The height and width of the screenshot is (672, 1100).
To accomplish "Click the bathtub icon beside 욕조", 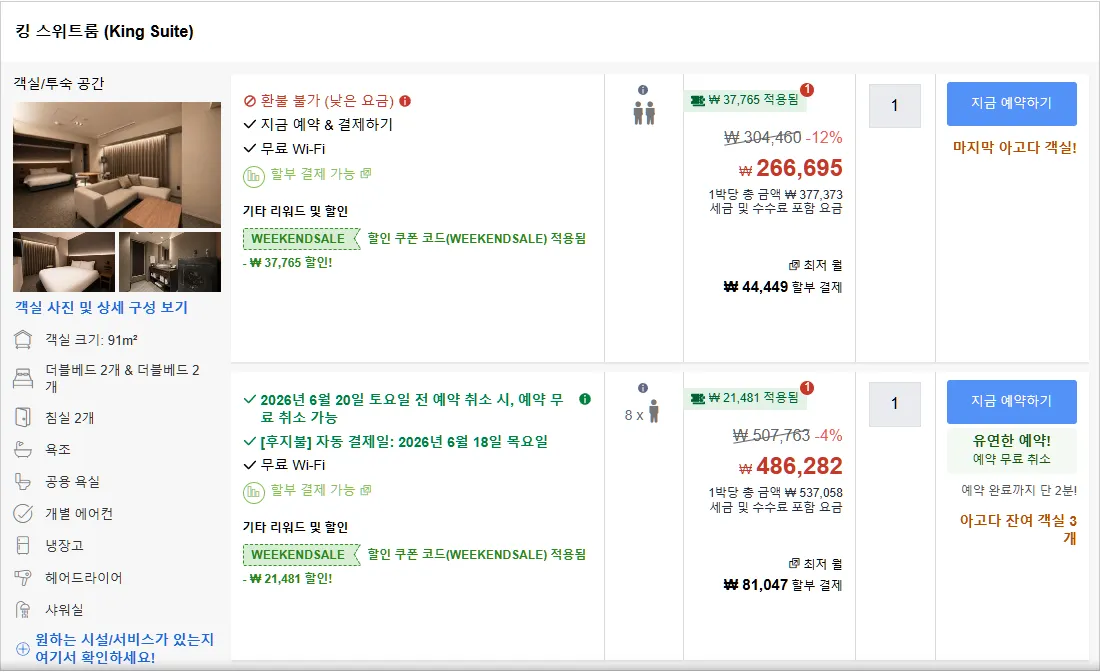I will click(23, 449).
